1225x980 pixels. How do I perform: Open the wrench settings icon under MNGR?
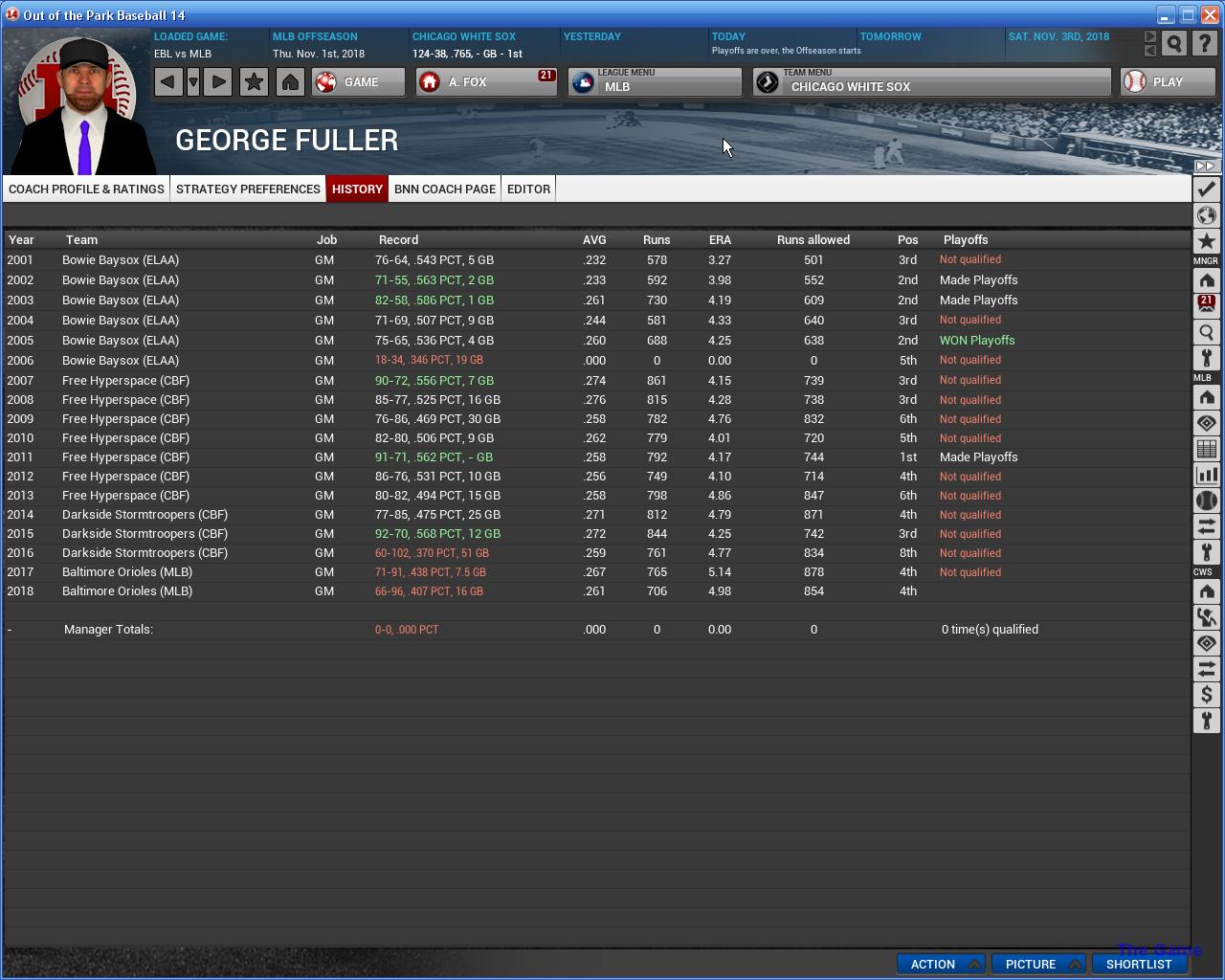pyautogui.click(x=1206, y=358)
